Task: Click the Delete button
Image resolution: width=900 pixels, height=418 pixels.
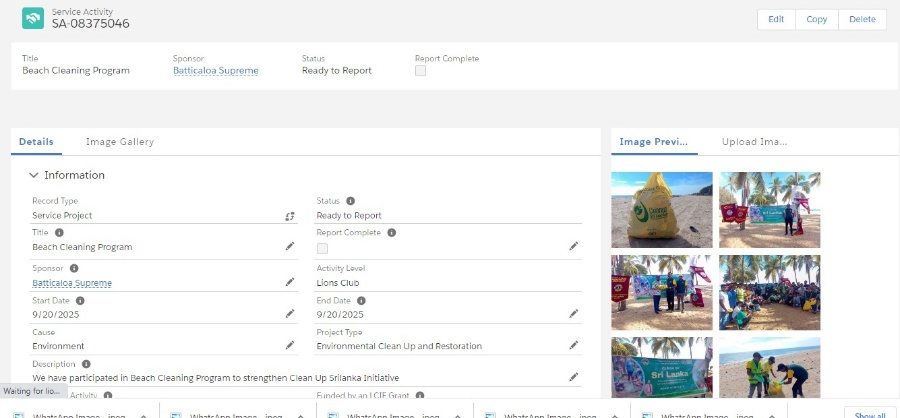Action: click(x=861, y=19)
